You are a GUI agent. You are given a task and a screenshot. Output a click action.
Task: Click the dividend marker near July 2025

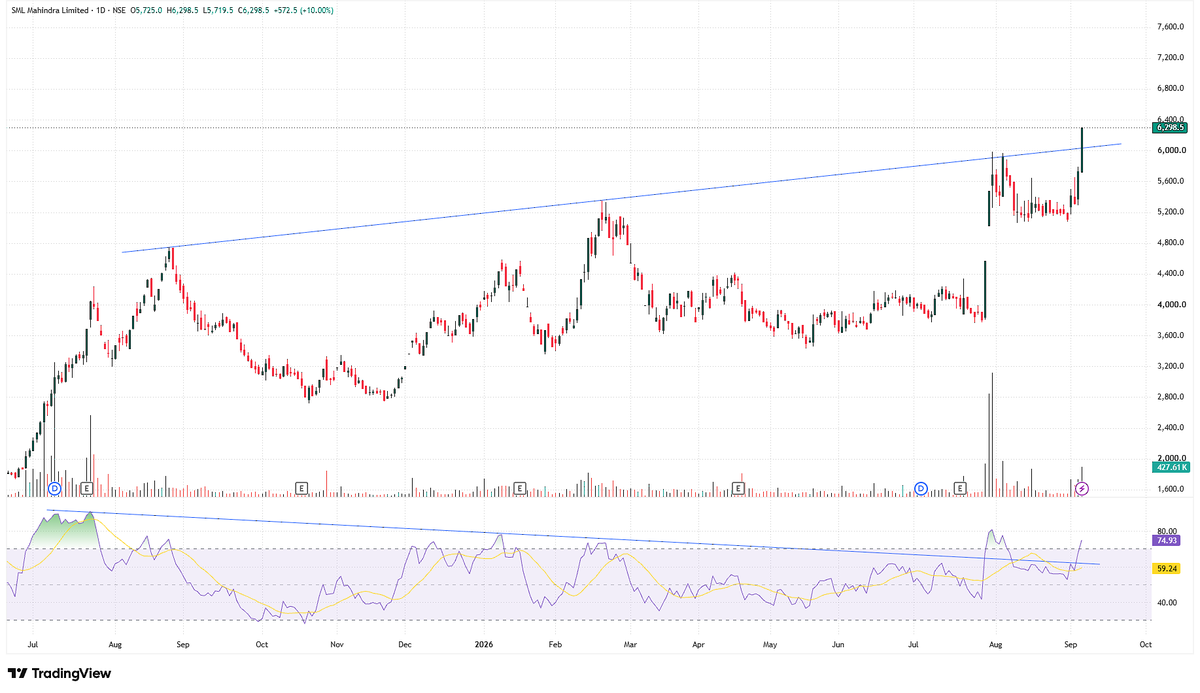click(55, 488)
